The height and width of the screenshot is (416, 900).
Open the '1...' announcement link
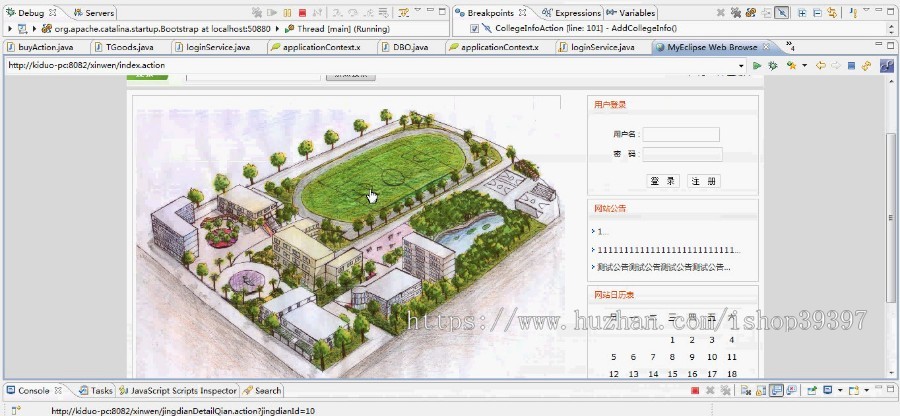pos(603,232)
